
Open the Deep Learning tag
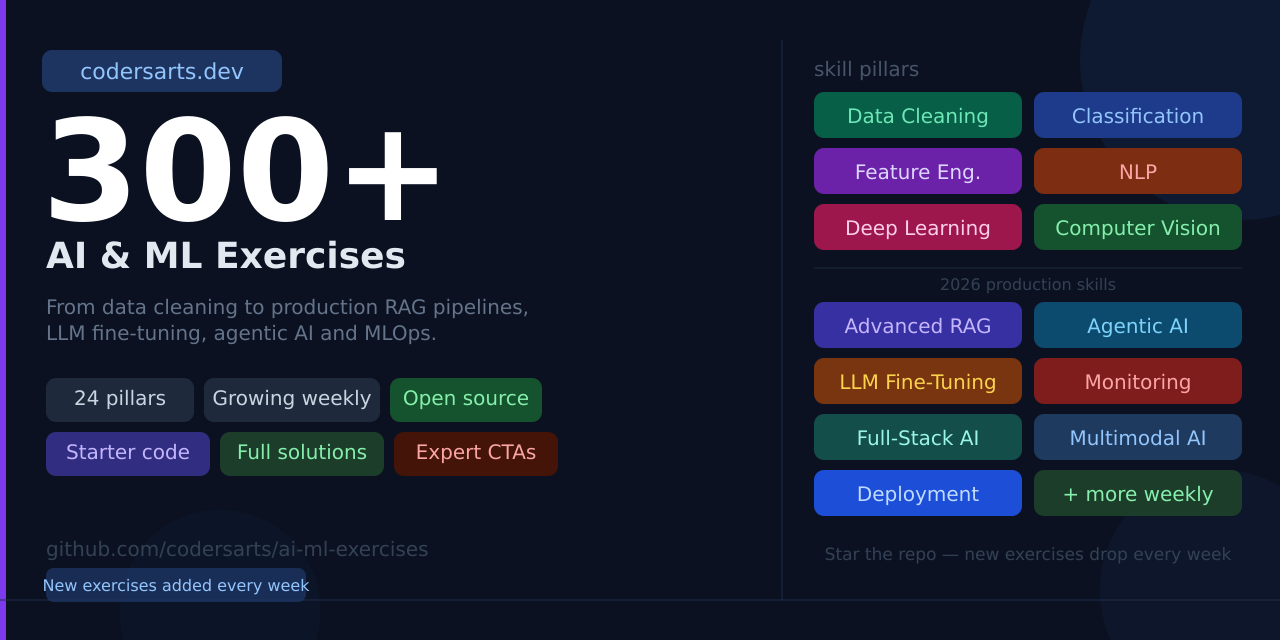tap(918, 227)
